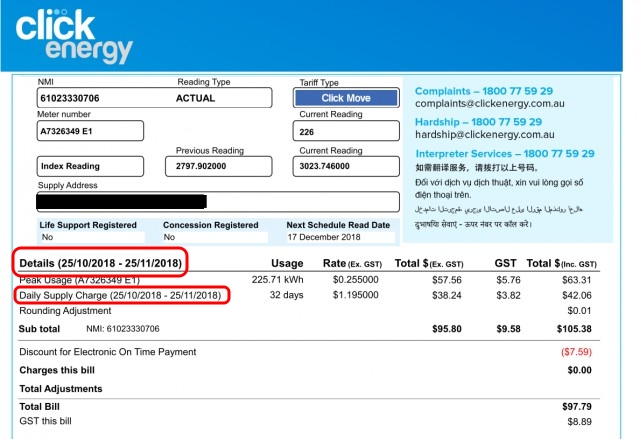Click peak rate $0.255000
This screenshot has height=439, width=640.
[x=356, y=280]
